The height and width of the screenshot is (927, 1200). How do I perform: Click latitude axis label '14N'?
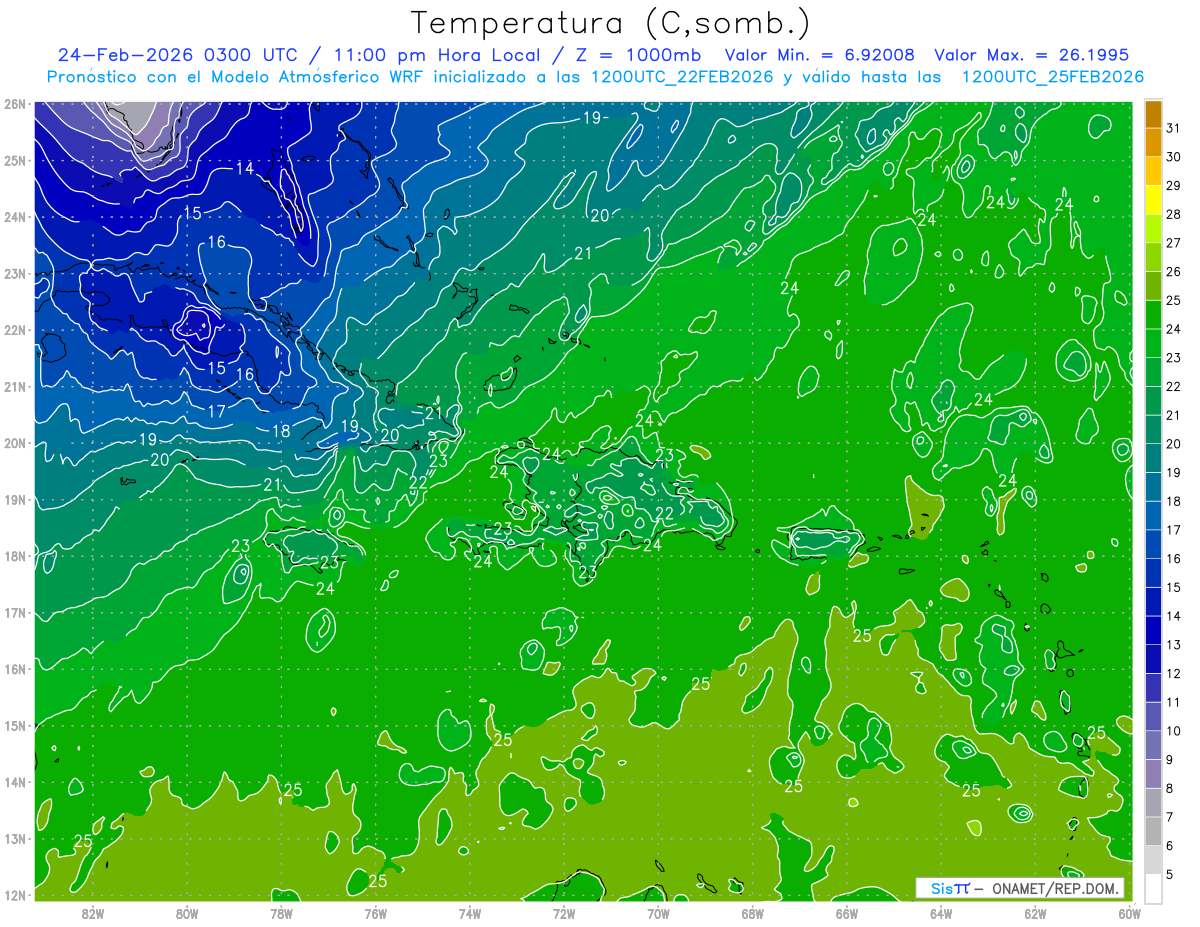pos(15,782)
